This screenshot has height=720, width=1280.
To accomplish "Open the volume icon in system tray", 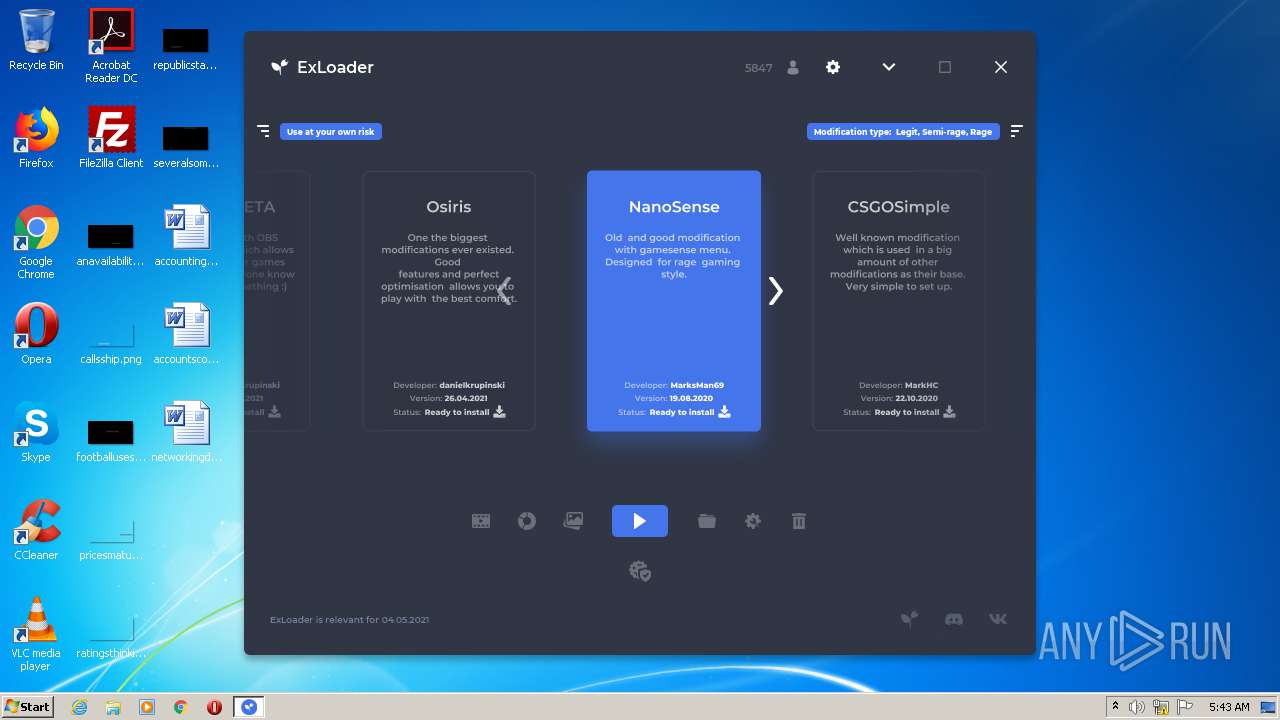I will (1137, 707).
